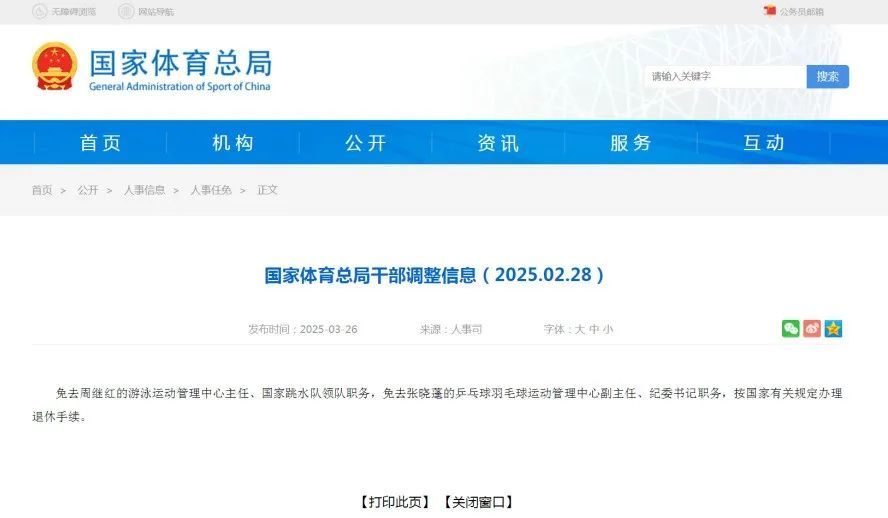Viewport: 888px width, 518px height.
Task: Share to Qzone star icon
Action: [833, 328]
